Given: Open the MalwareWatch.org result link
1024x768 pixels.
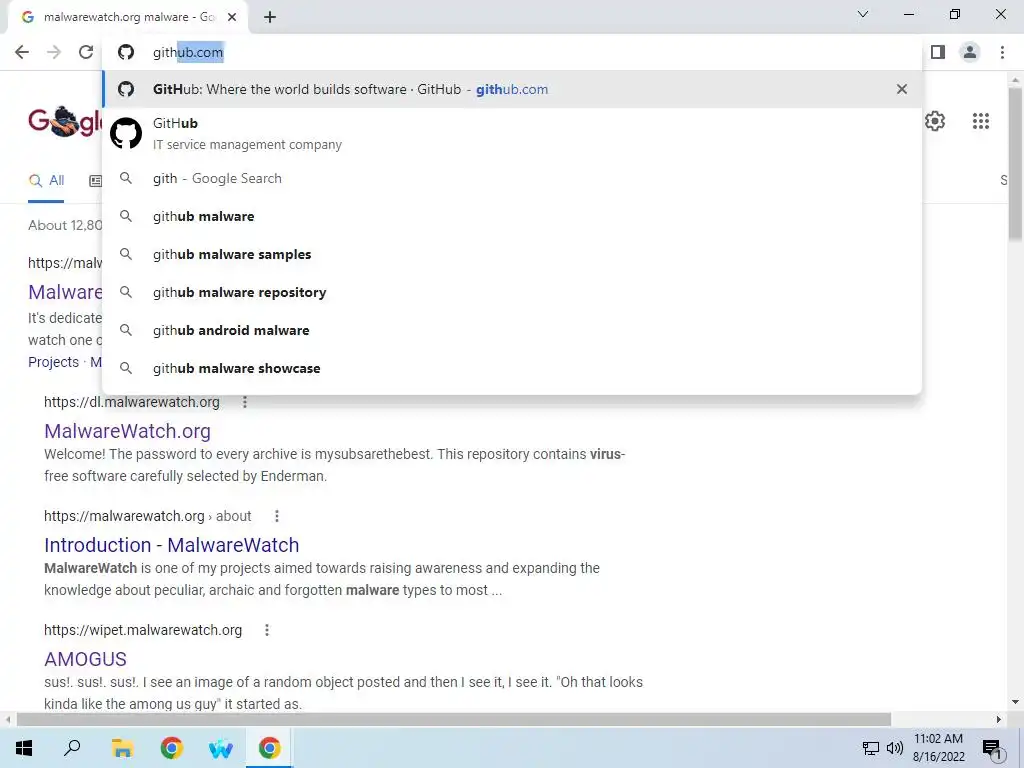Looking at the screenshot, I should (x=127, y=431).
